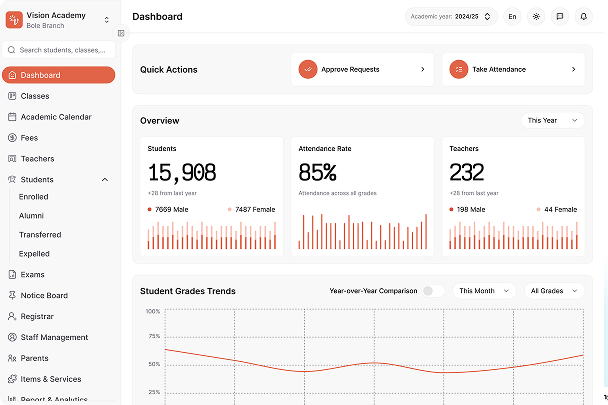Click the Notice Board pin icon

pyautogui.click(x=12, y=296)
